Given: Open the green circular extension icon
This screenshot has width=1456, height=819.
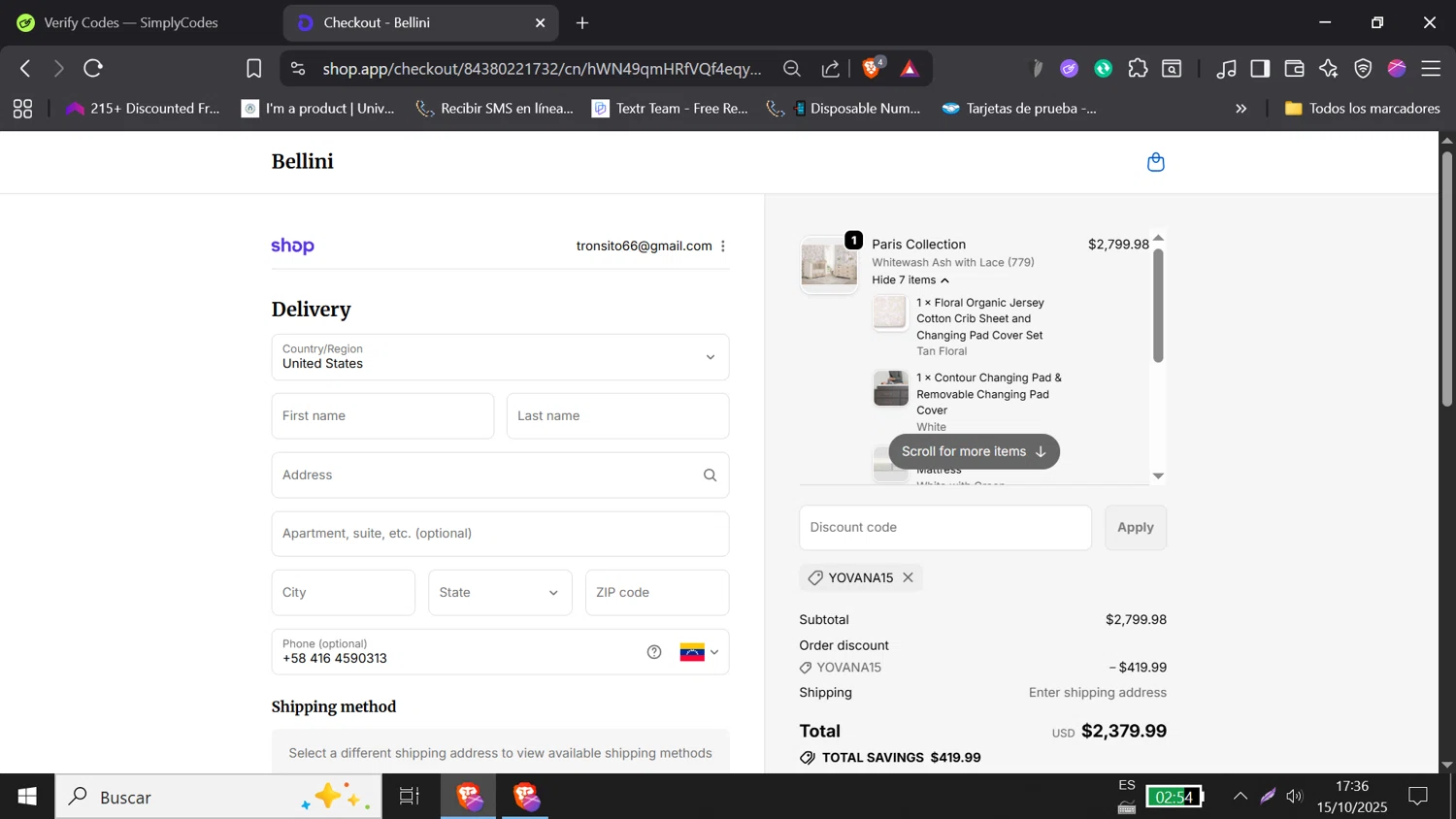Looking at the screenshot, I should [x=1104, y=68].
